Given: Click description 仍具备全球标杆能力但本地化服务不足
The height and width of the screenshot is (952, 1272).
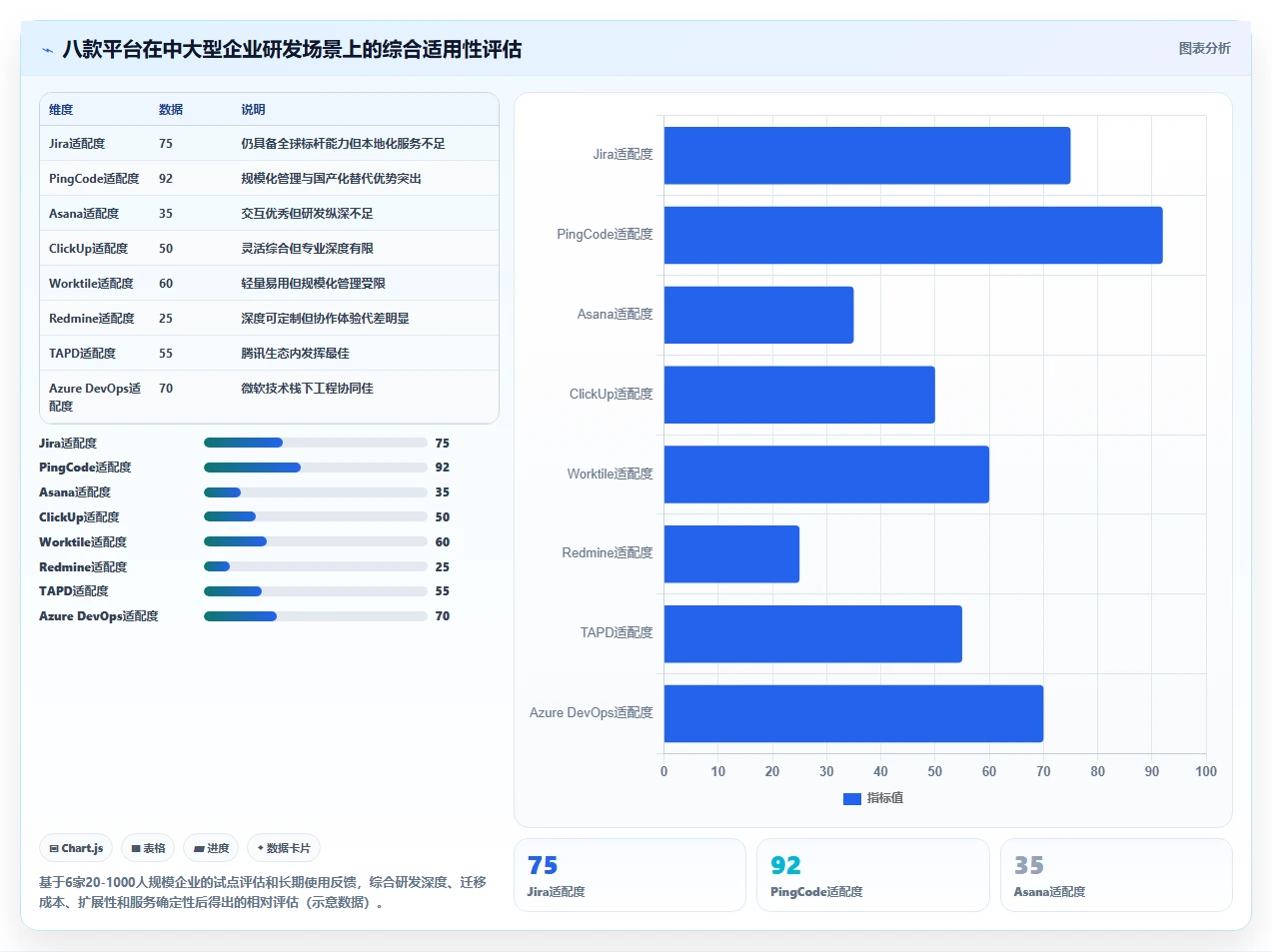Looking at the screenshot, I should click(343, 144).
